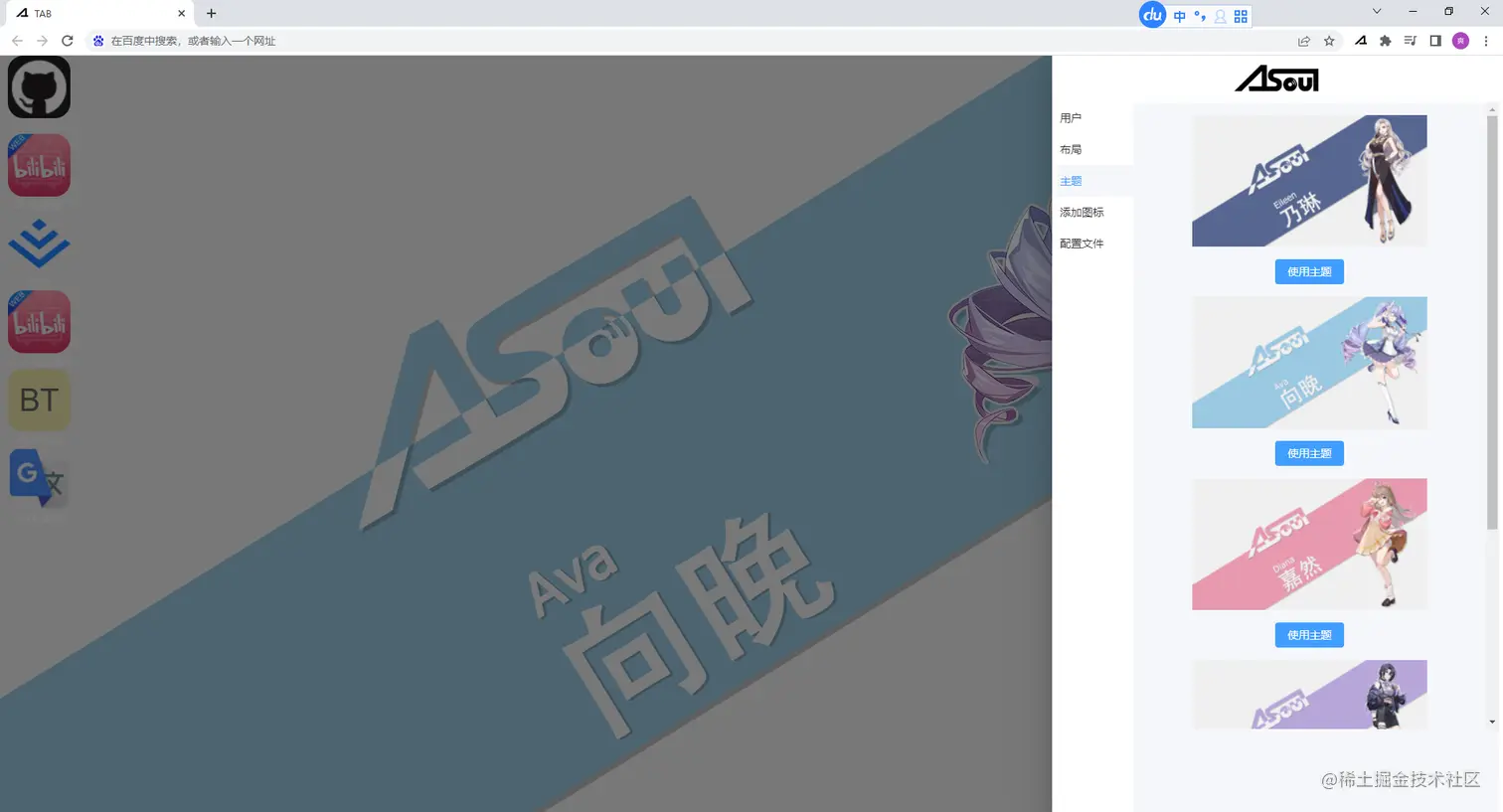Open the 用户 settings menu item
1503x812 pixels.
click(1092, 118)
